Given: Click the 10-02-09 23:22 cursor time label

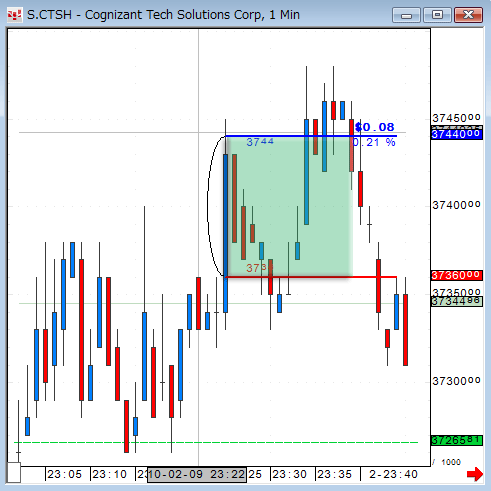Looking at the screenshot, I should [x=197, y=474].
